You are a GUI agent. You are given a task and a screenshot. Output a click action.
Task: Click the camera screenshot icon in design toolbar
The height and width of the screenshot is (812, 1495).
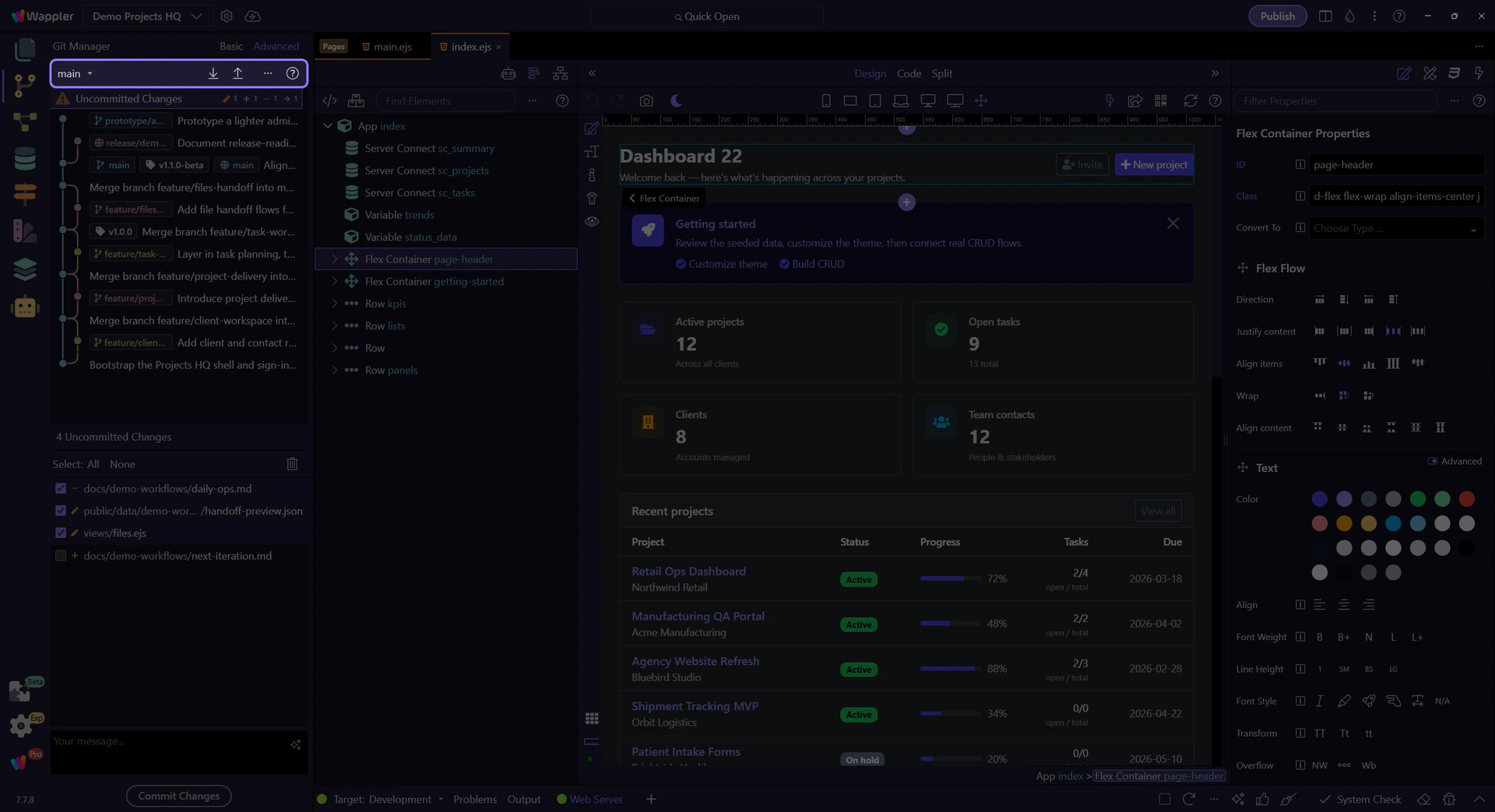click(646, 100)
